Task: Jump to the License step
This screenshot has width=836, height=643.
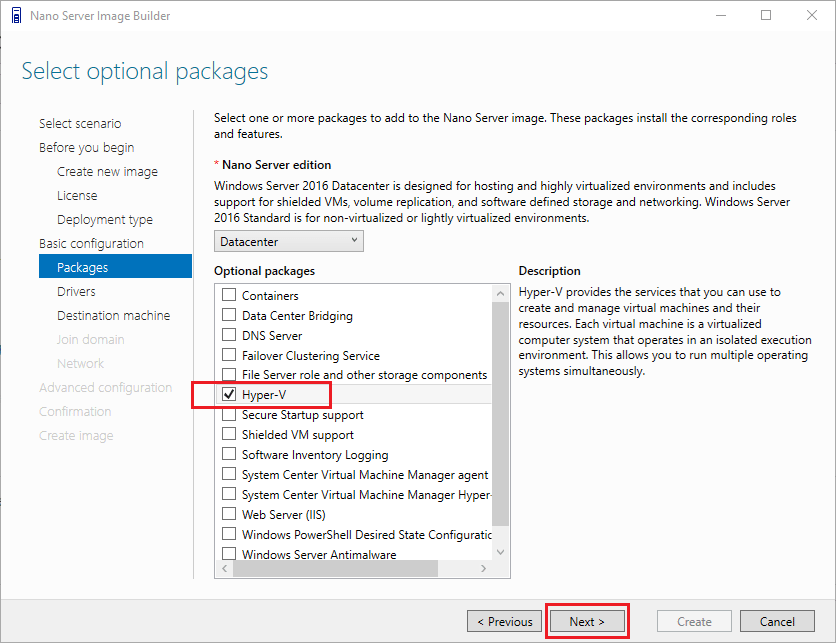Action: pyautogui.click(x=77, y=196)
